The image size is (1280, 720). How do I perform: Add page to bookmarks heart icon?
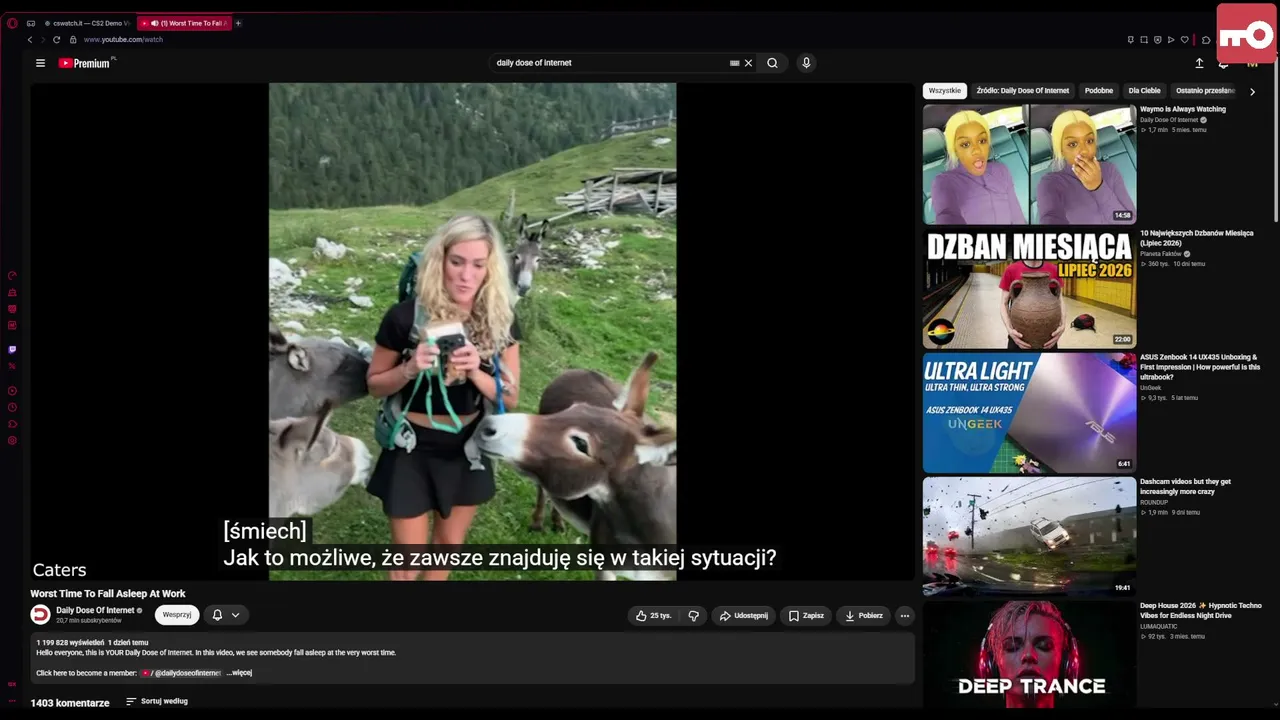pyautogui.click(x=1185, y=40)
